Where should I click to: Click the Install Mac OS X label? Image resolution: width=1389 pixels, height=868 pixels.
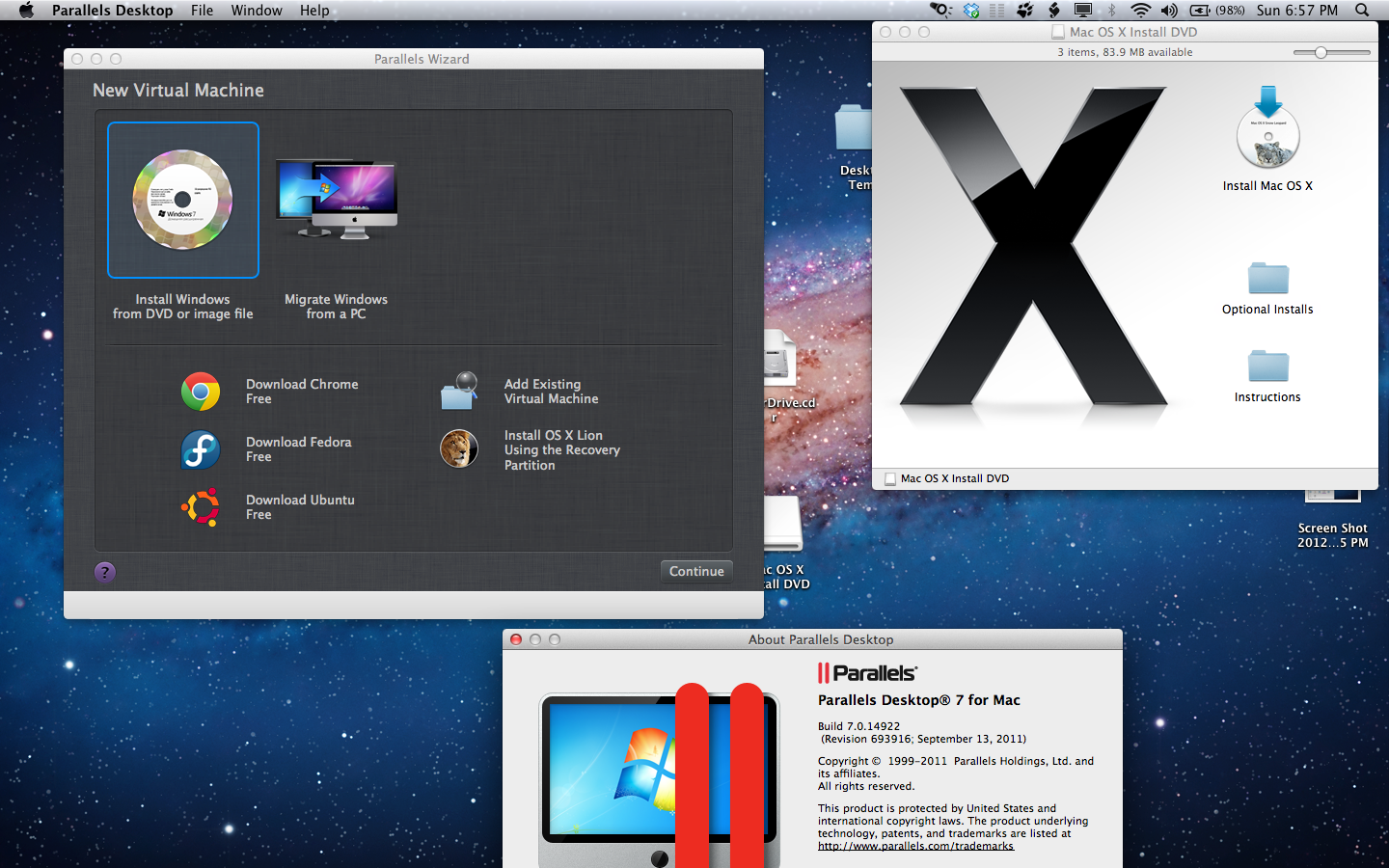[1267, 186]
